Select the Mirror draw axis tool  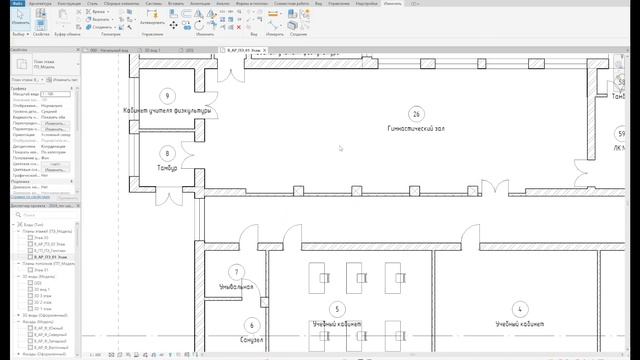tap(211, 13)
